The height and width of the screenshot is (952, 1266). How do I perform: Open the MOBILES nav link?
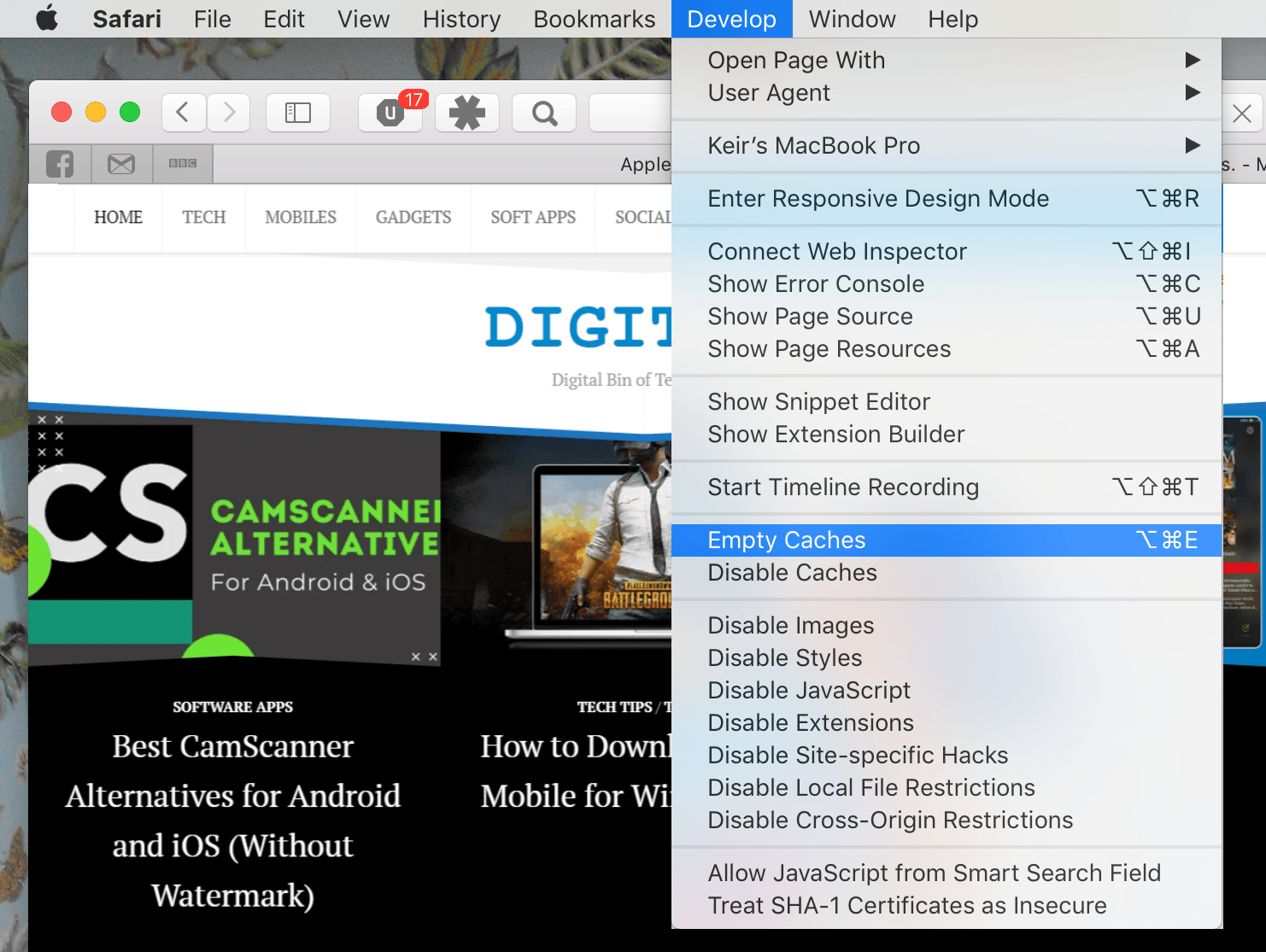tap(301, 218)
